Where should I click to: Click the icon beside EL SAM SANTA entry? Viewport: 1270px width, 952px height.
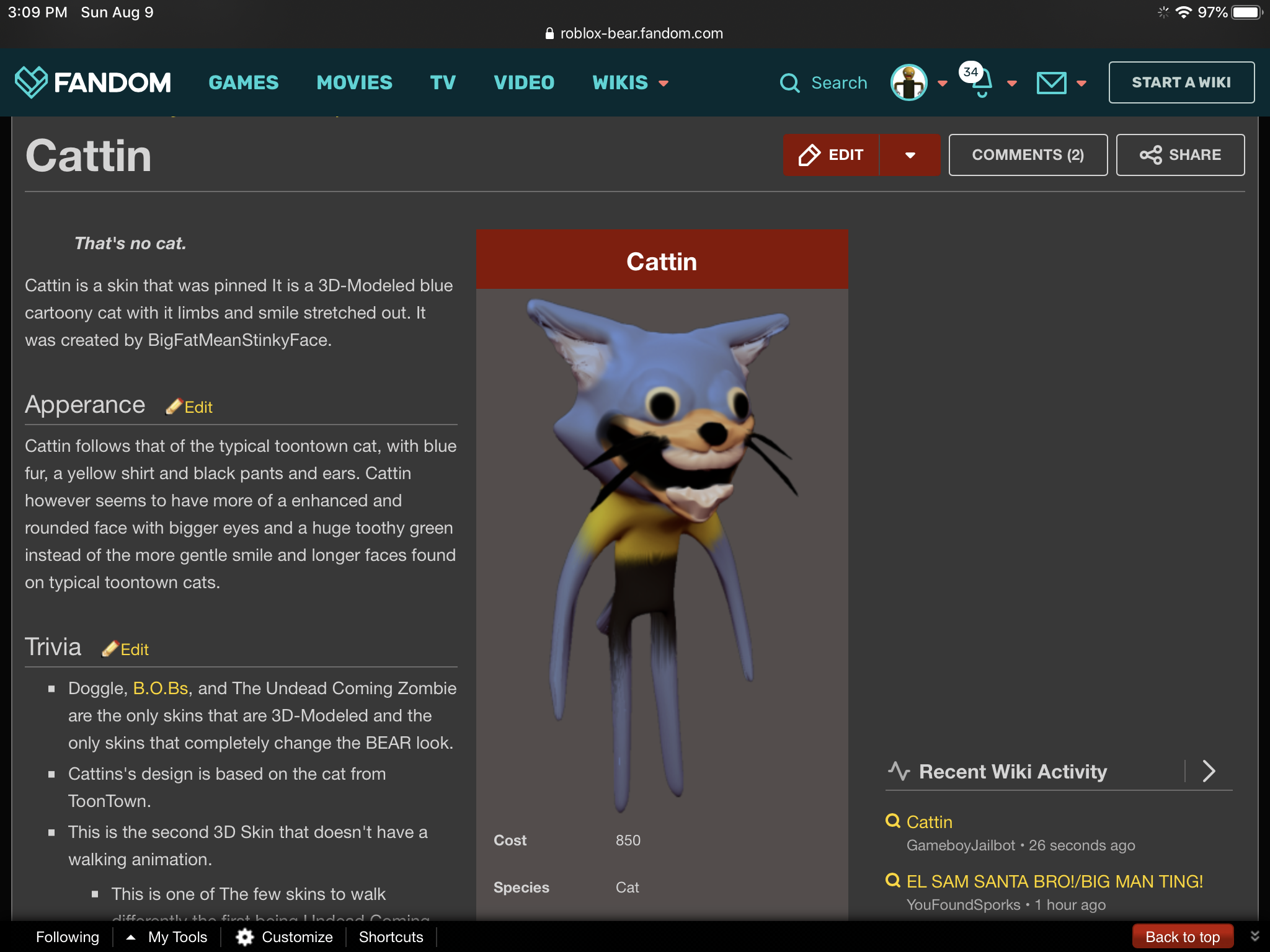click(x=893, y=881)
